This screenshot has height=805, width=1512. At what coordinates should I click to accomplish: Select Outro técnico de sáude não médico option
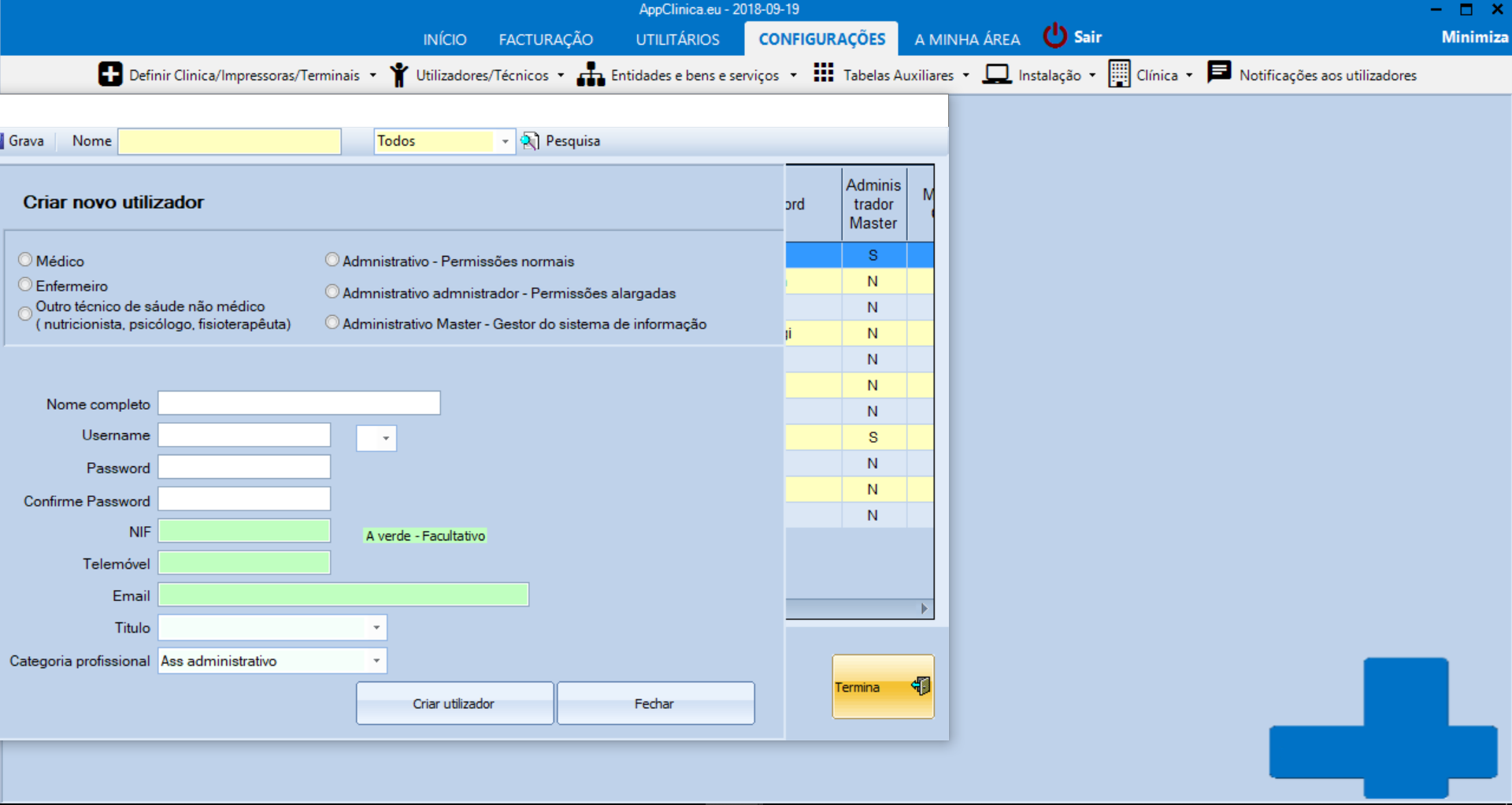[x=26, y=313]
